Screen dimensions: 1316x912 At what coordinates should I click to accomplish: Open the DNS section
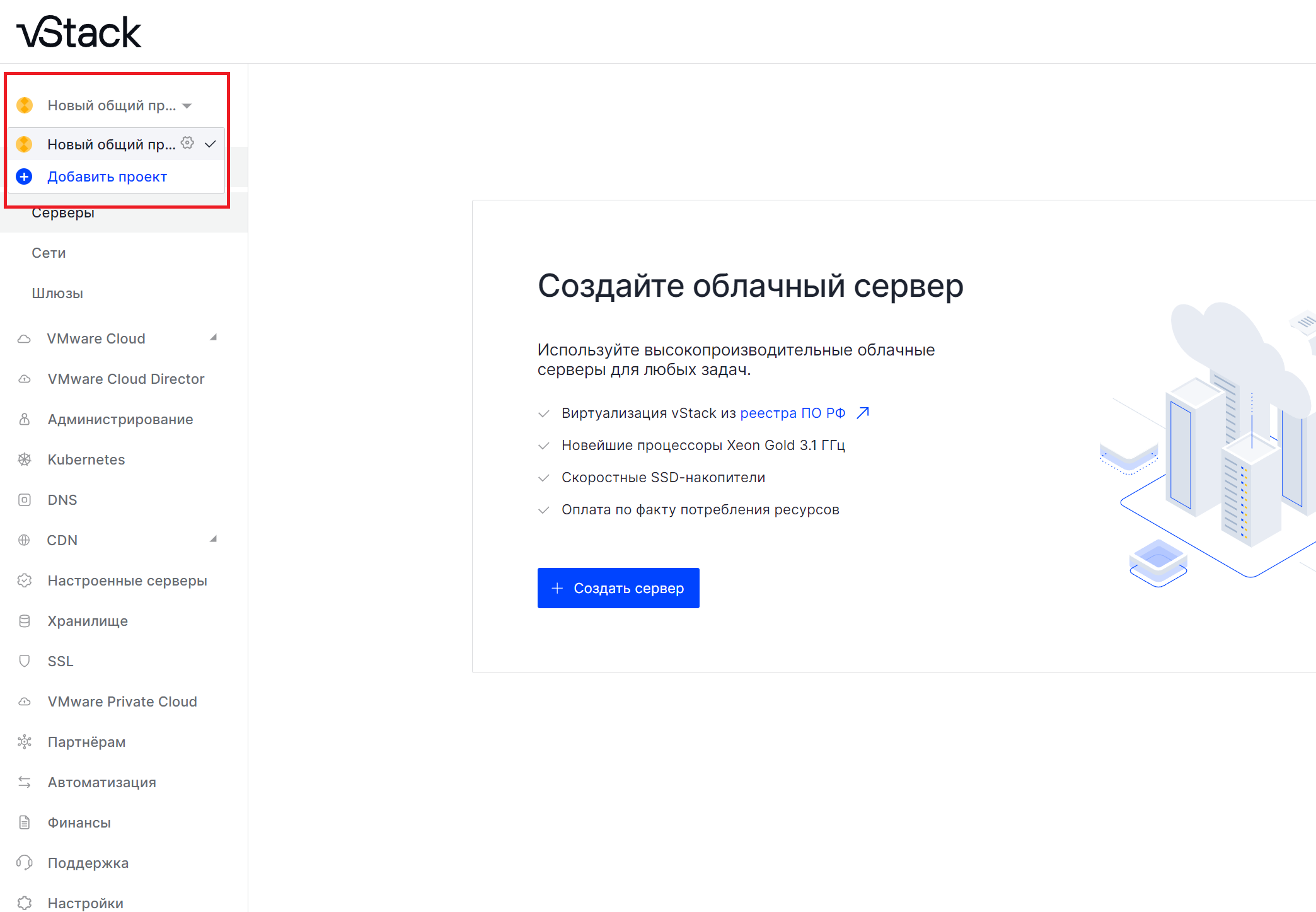point(62,500)
